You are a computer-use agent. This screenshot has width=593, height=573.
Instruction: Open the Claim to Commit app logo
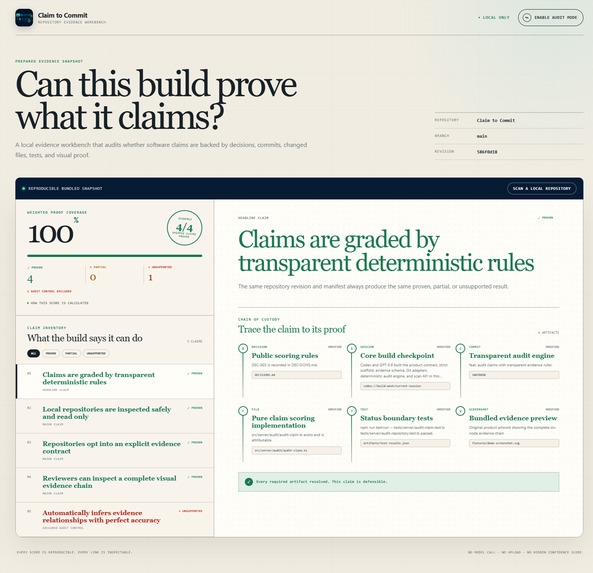24,17
